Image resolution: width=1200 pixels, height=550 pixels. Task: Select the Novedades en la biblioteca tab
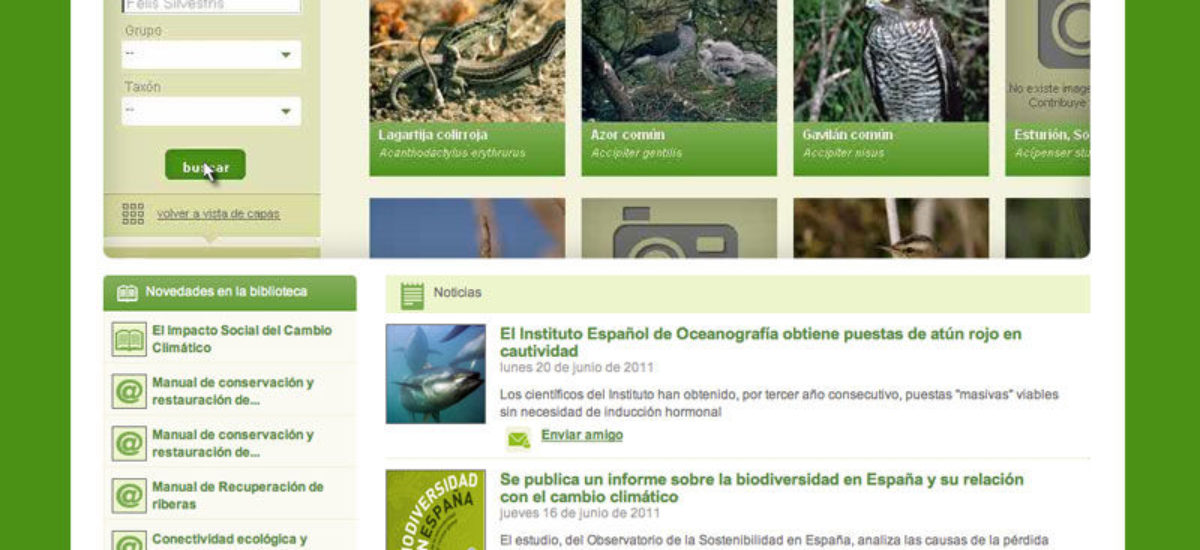pos(229,293)
